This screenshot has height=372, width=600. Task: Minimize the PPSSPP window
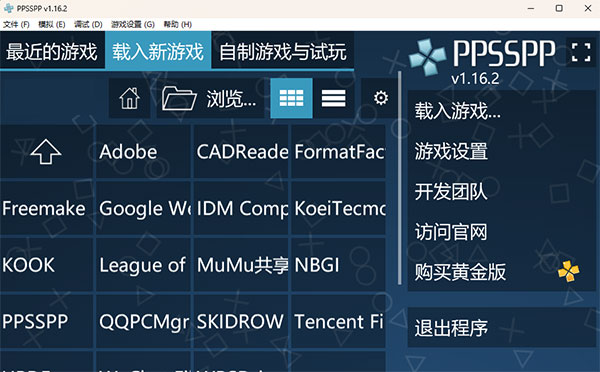click(x=531, y=8)
